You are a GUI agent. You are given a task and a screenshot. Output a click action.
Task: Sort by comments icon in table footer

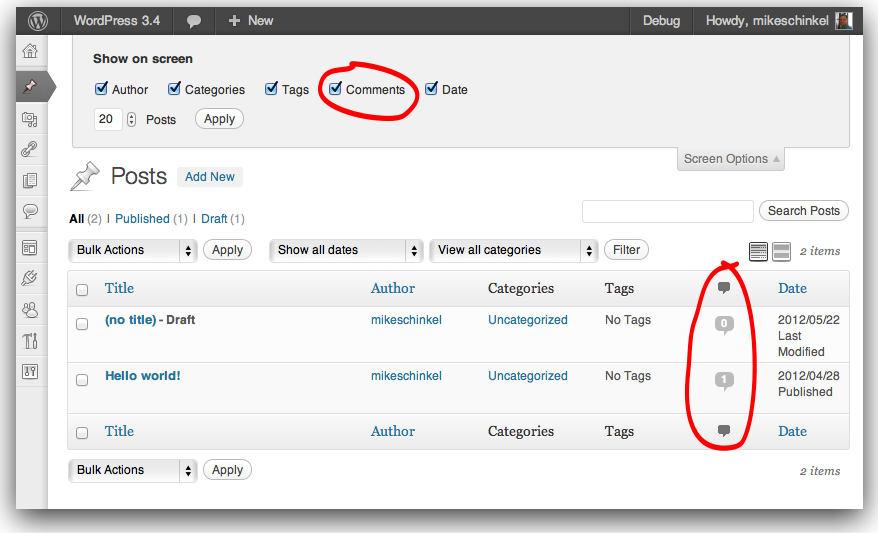pyautogui.click(x=724, y=431)
